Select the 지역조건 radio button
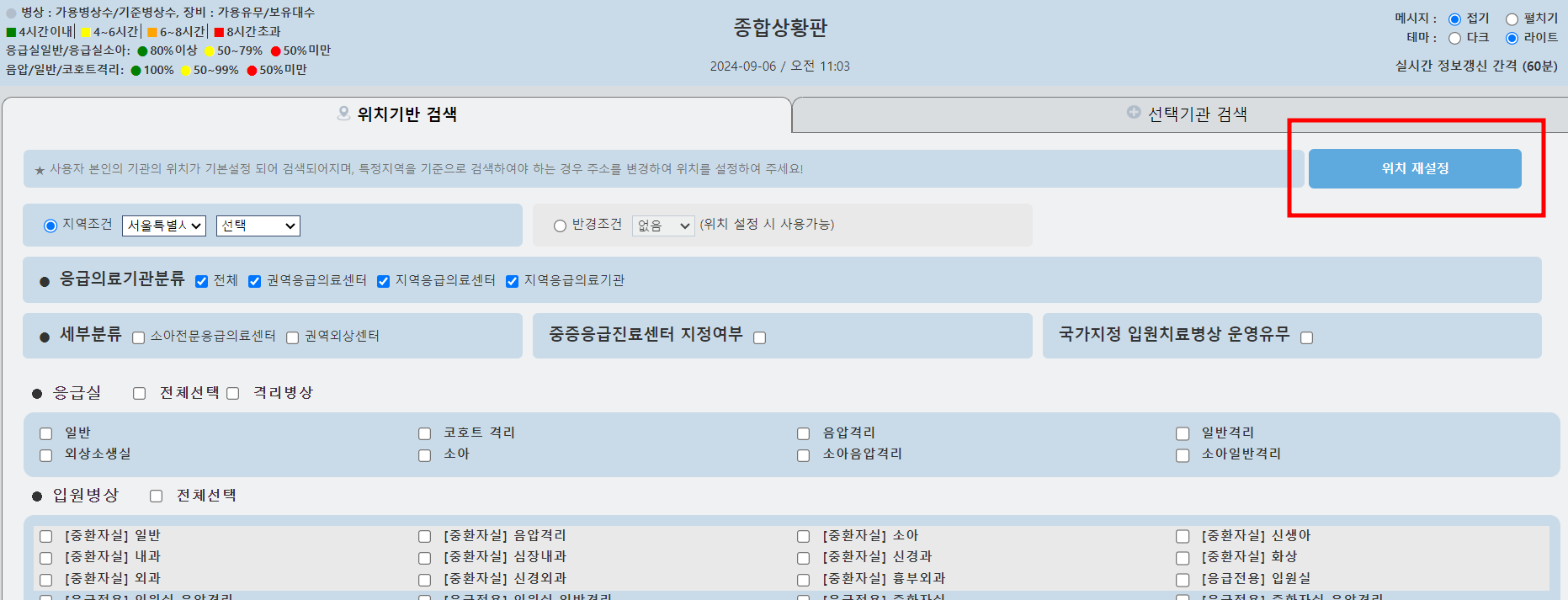The image size is (1568, 600). coord(50,226)
